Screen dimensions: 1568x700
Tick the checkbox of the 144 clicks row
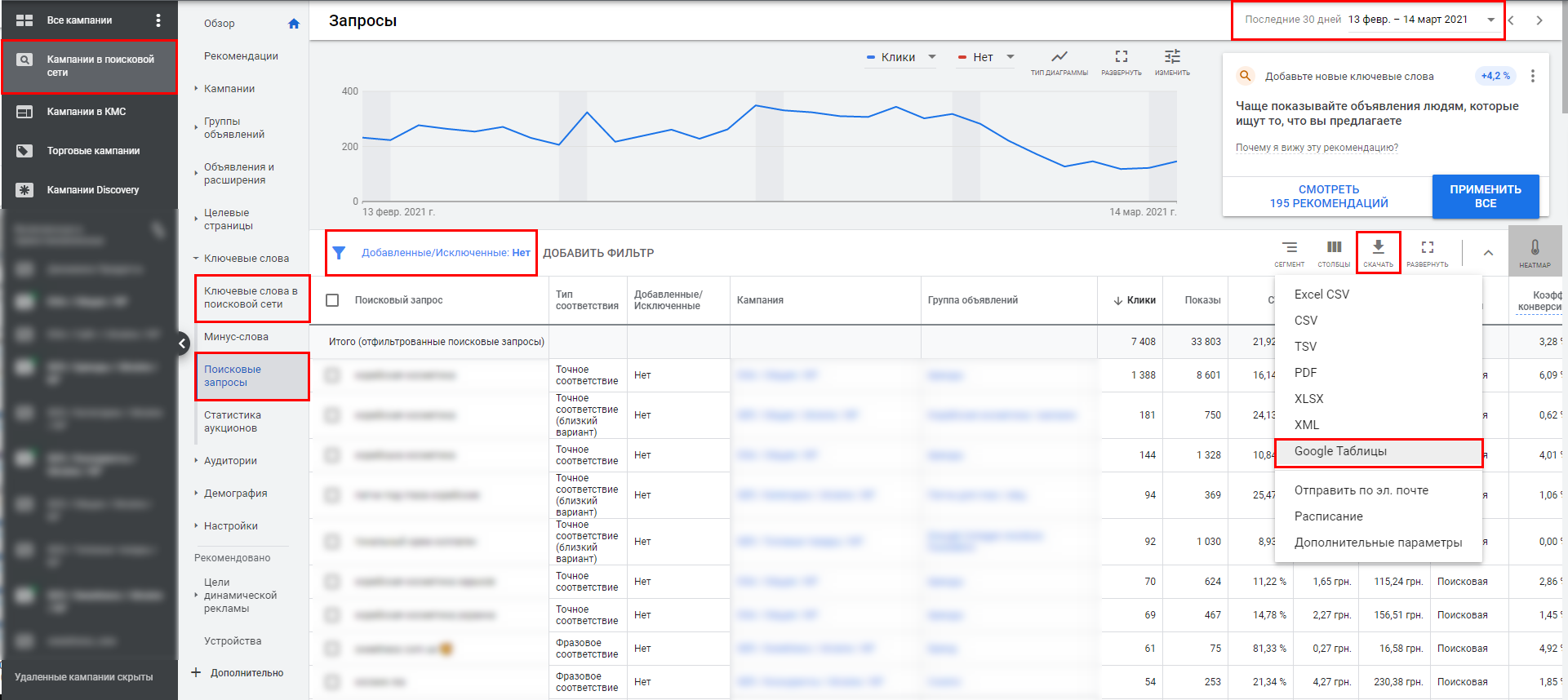tap(332, 455)
